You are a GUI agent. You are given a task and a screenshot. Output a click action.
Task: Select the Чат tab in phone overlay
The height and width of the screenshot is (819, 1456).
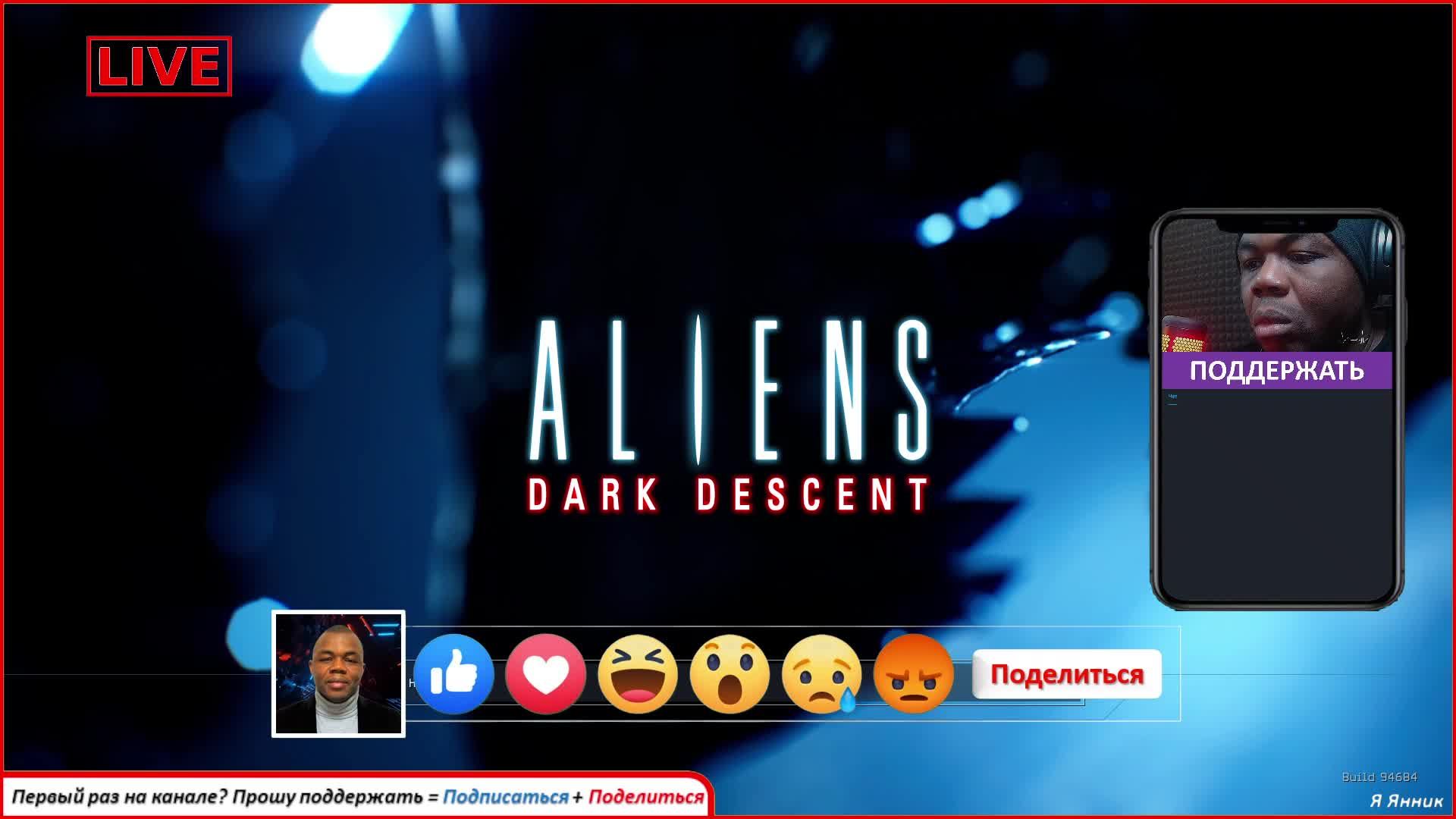[x=1172, y=397]
